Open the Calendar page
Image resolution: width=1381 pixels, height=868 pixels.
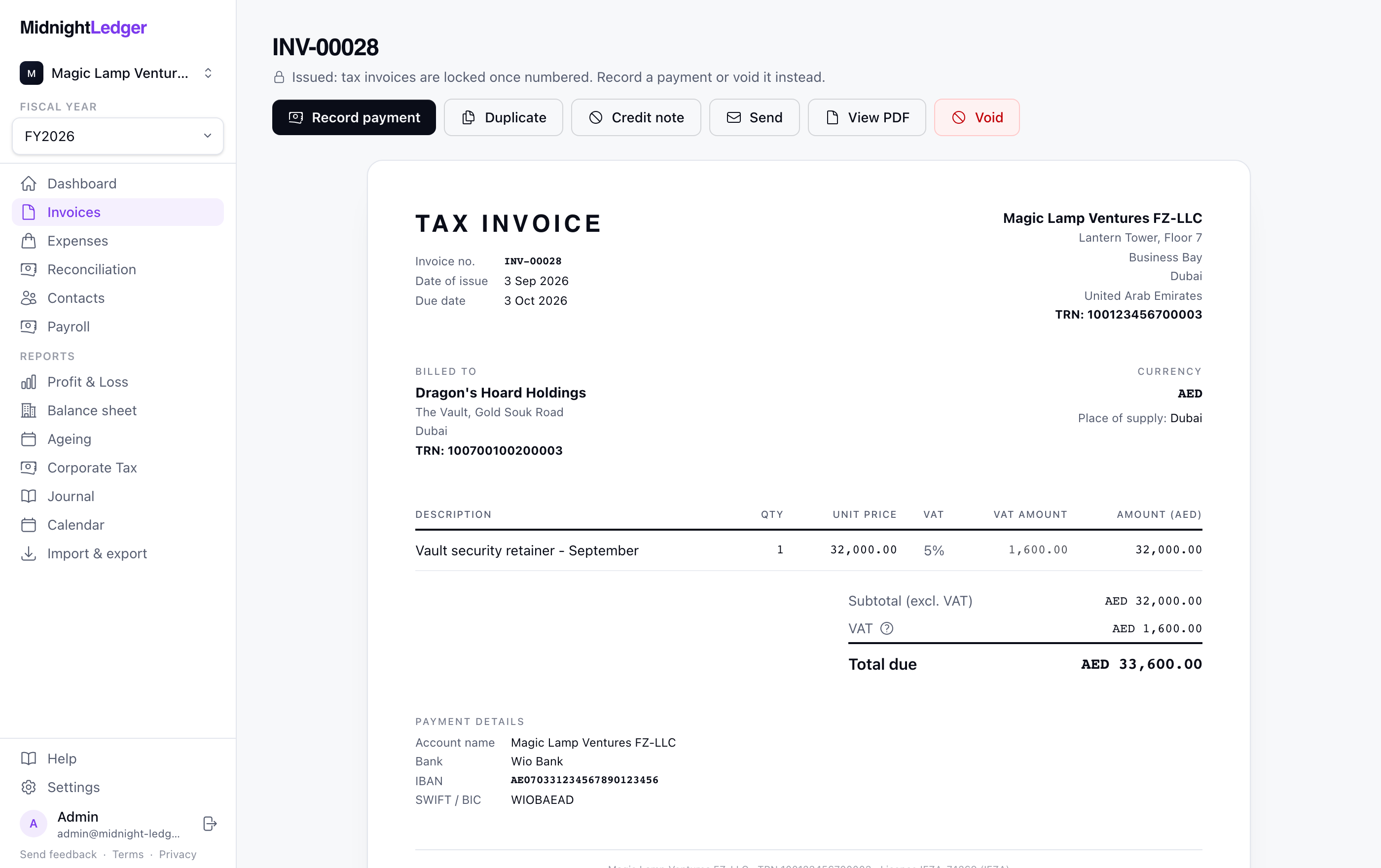pos(117,525)
